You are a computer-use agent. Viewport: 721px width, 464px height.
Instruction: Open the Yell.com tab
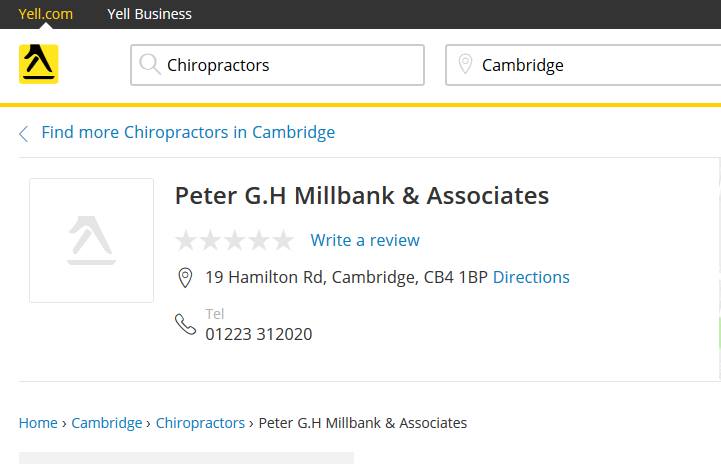click(x=45, y=14)
